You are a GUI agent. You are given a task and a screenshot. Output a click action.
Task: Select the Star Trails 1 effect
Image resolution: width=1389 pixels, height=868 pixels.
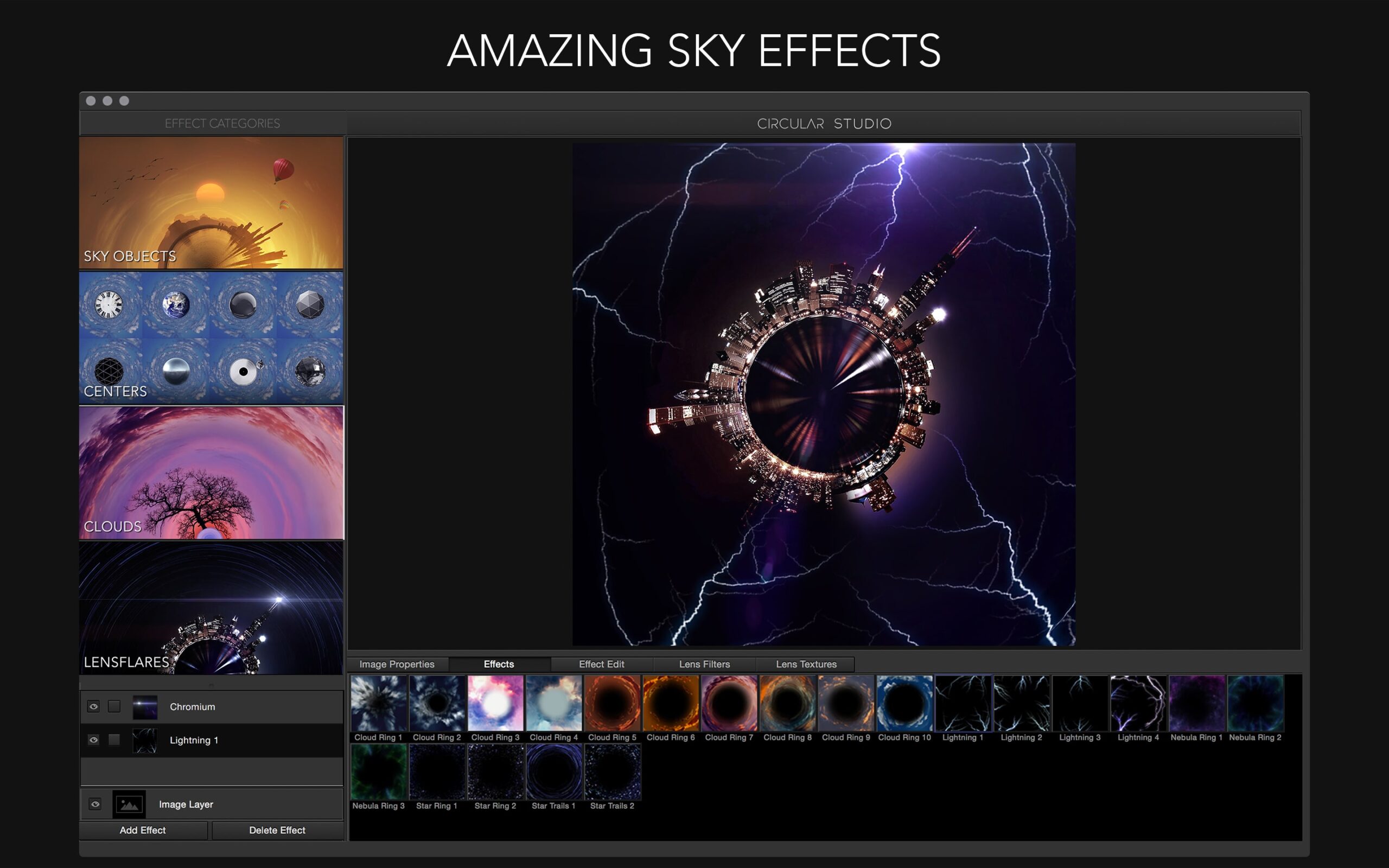tap(554, 772)
